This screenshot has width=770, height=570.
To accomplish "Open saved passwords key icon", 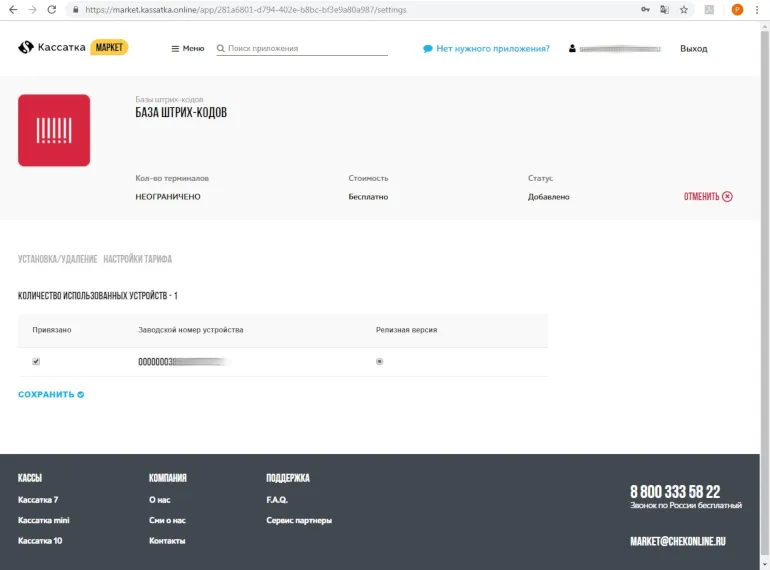I will click(645, 9).
